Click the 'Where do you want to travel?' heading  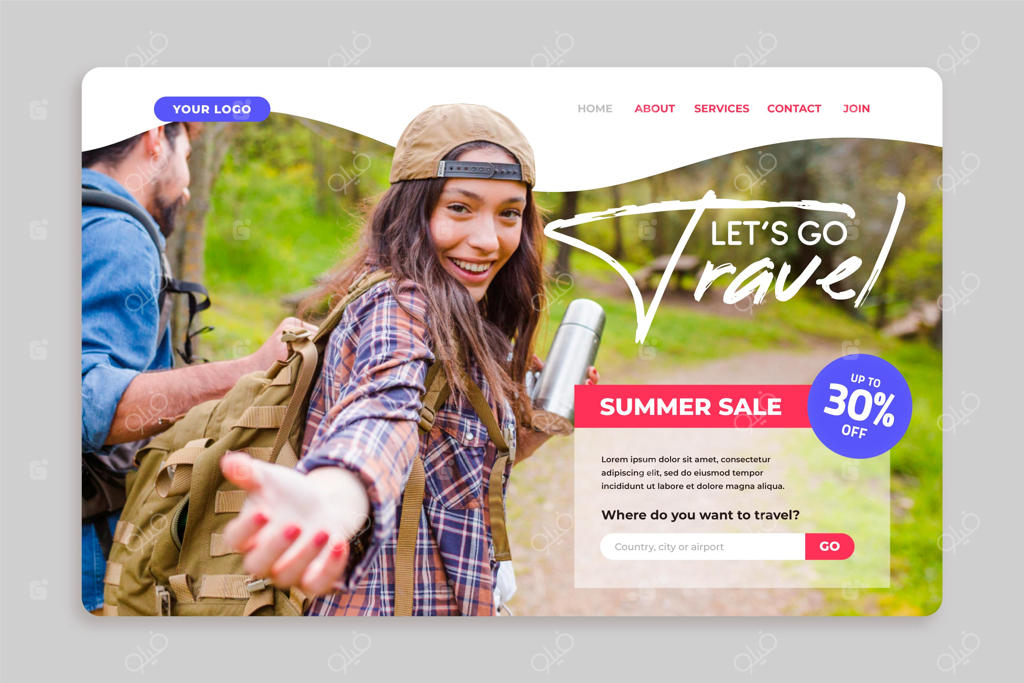click(700, 515)
